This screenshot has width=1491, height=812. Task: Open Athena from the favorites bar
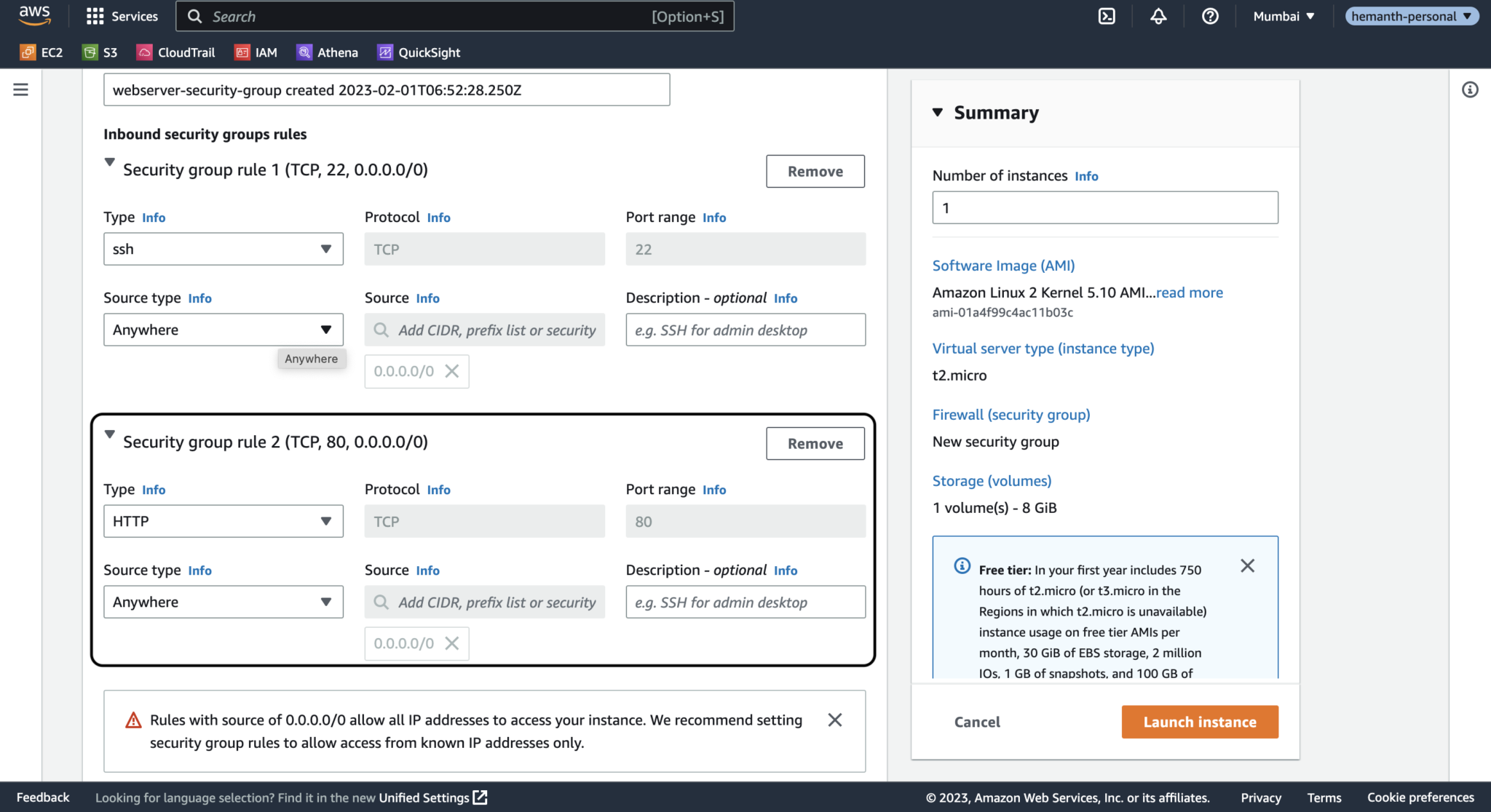pos(327,52)
